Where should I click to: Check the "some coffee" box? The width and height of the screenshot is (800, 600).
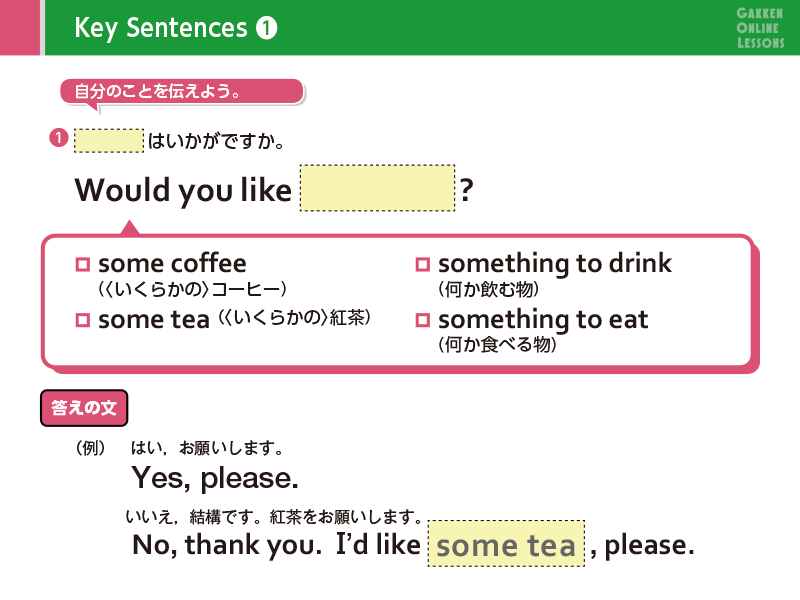click(83, 265)
